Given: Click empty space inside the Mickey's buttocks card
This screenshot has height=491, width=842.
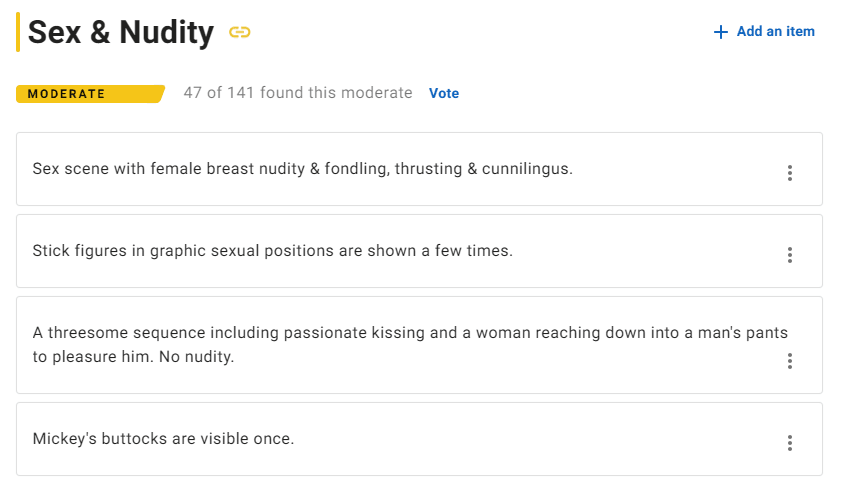Looking at the screenshot, I should pos(550,439).
